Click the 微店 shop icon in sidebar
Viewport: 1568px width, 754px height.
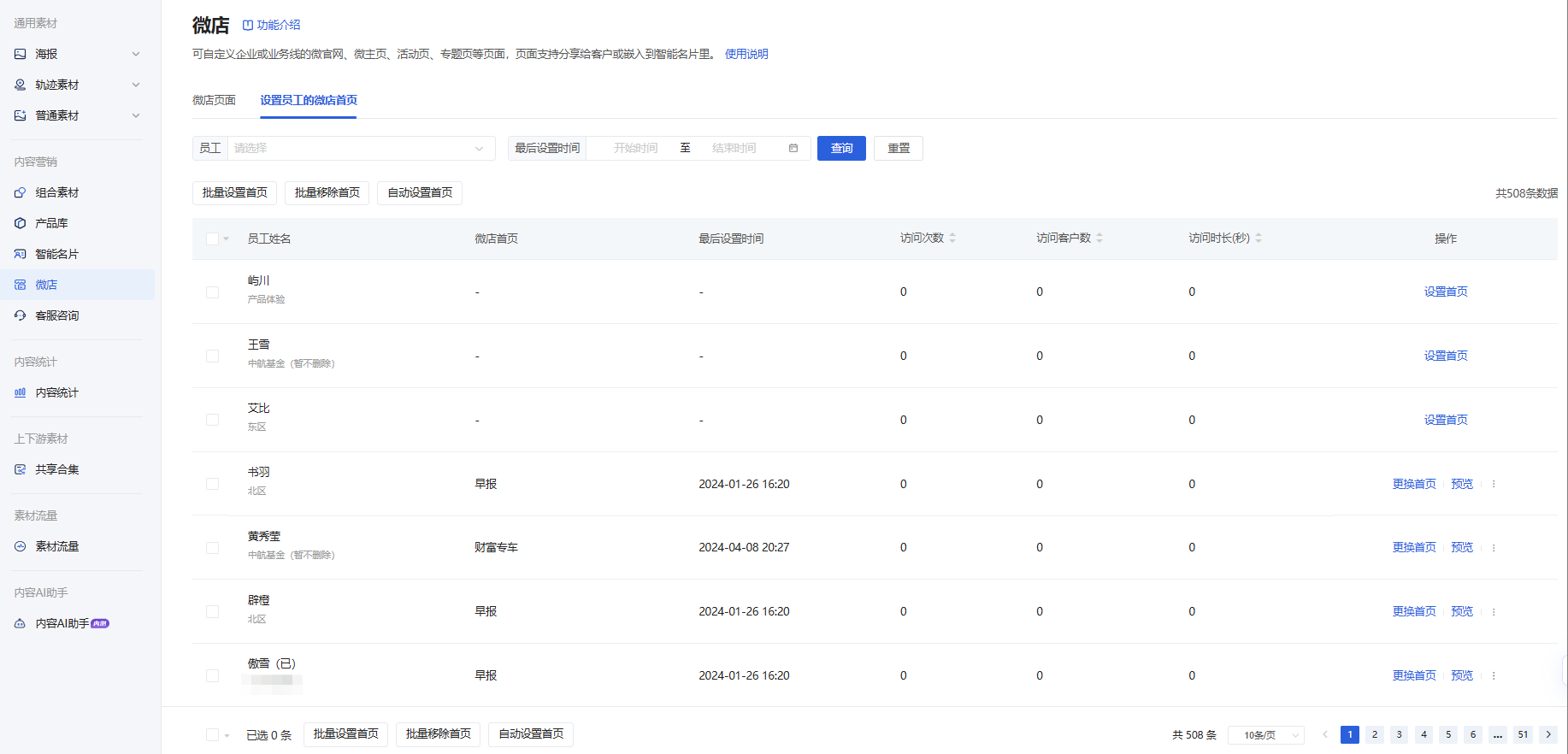tap(21, 285)
